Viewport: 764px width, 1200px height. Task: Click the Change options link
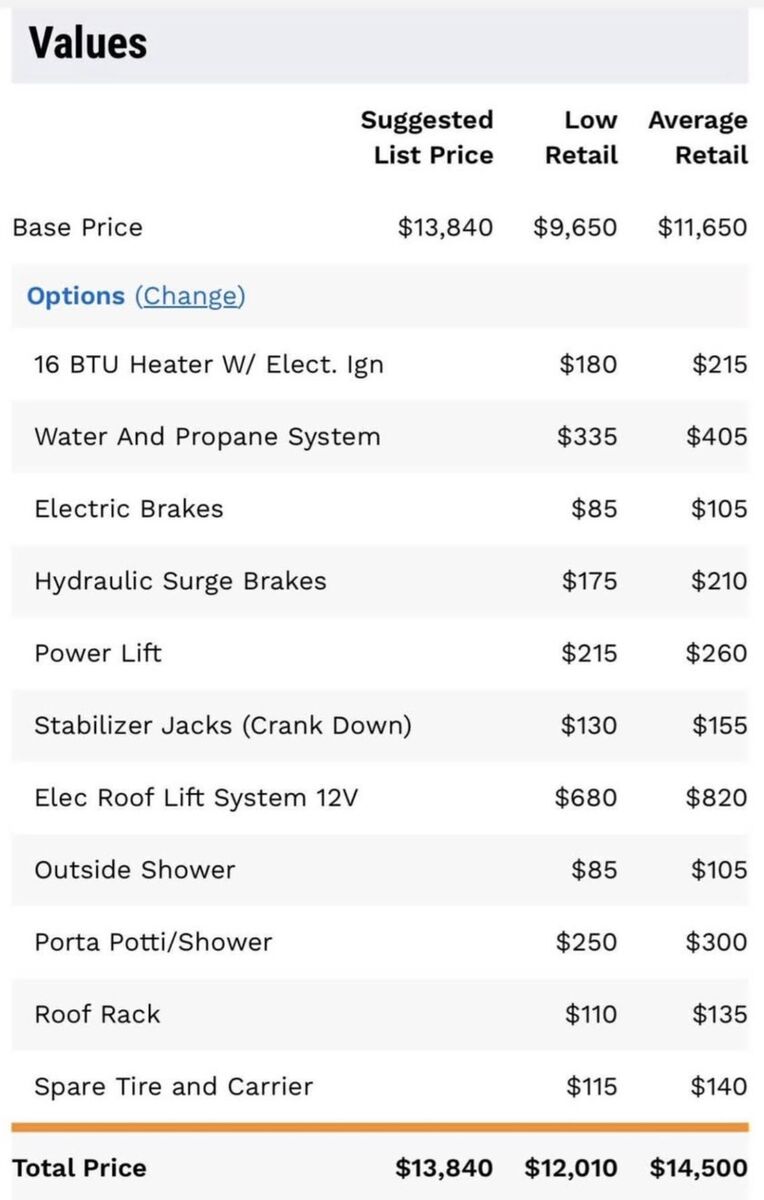(x=190, y=296)
